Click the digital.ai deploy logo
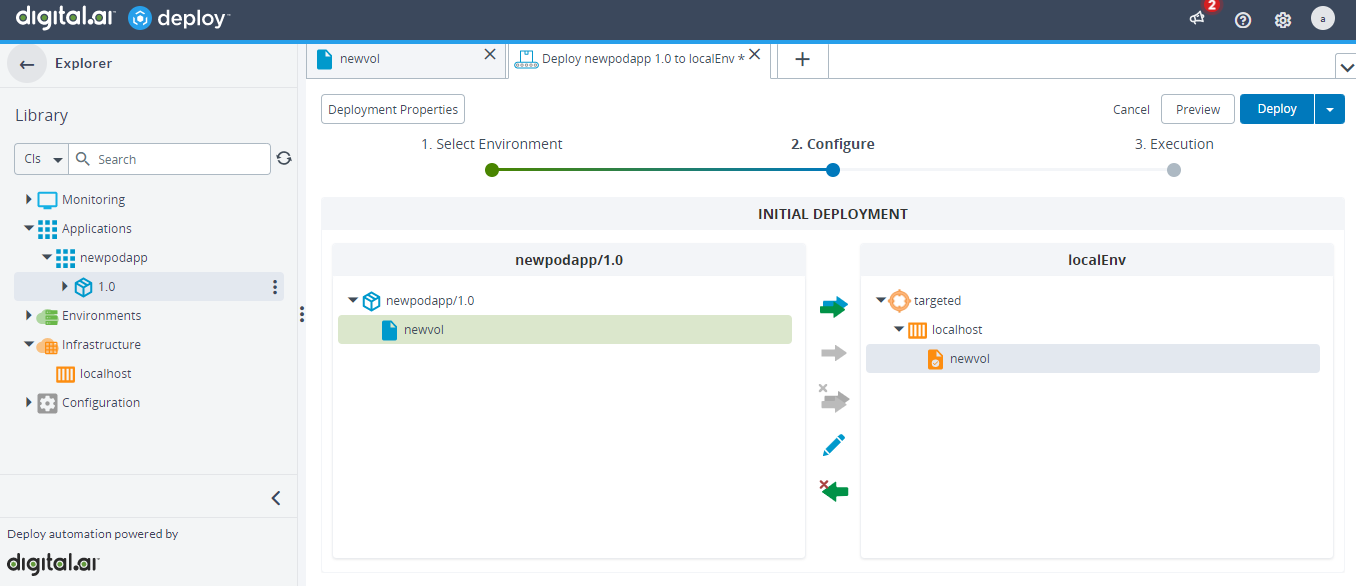The width and height of the screenshot is (1356, 586). (122, 19)
